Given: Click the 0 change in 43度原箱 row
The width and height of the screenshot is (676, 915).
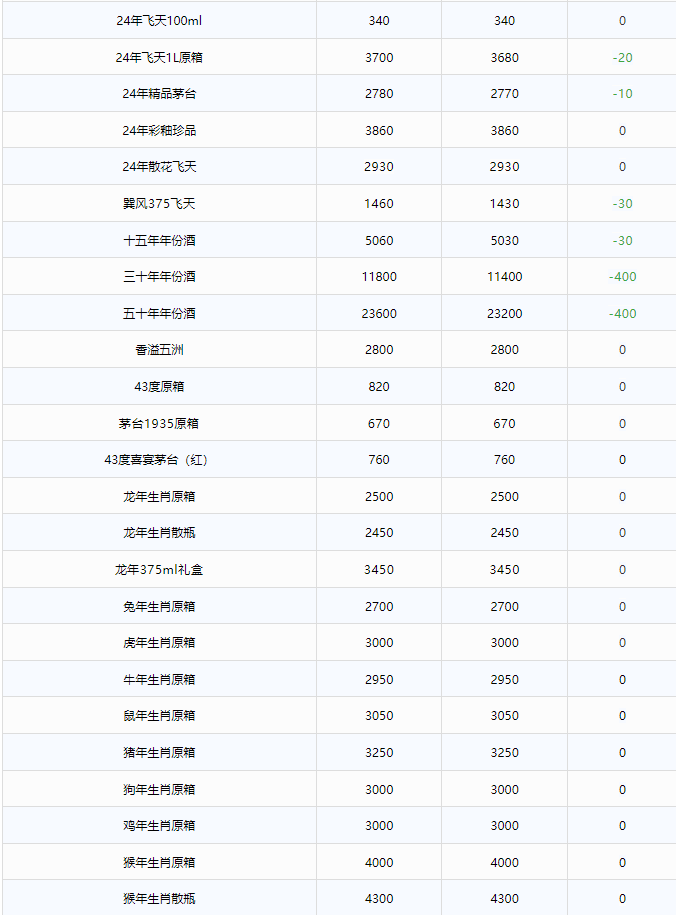Looking at the screenshot, I should 622,386.
